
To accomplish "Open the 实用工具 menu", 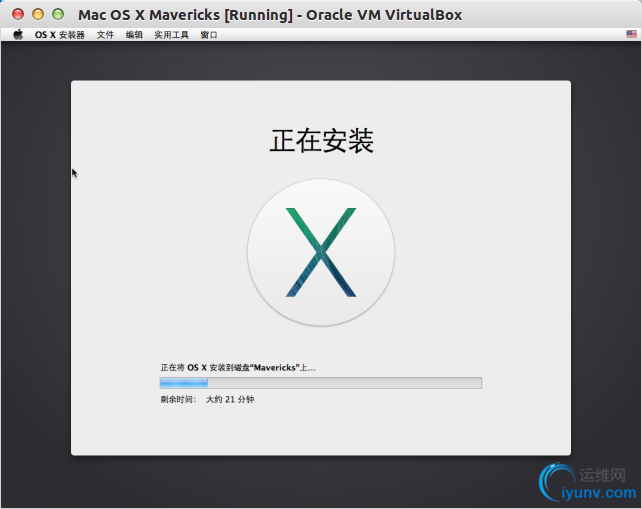I will click(171, 35).
